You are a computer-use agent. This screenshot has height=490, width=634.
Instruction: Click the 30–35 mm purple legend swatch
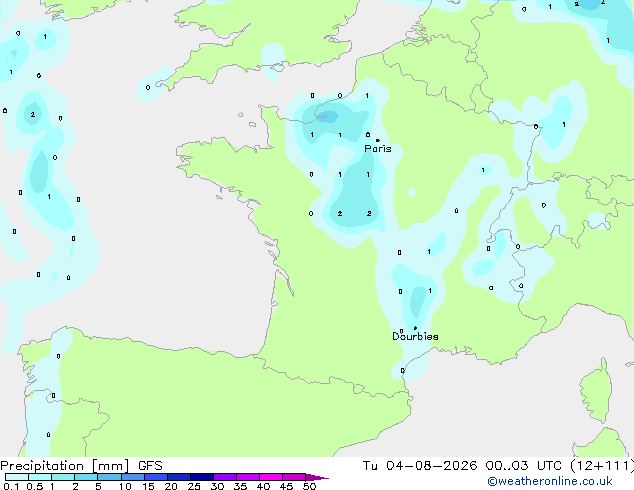click(224, 477)
